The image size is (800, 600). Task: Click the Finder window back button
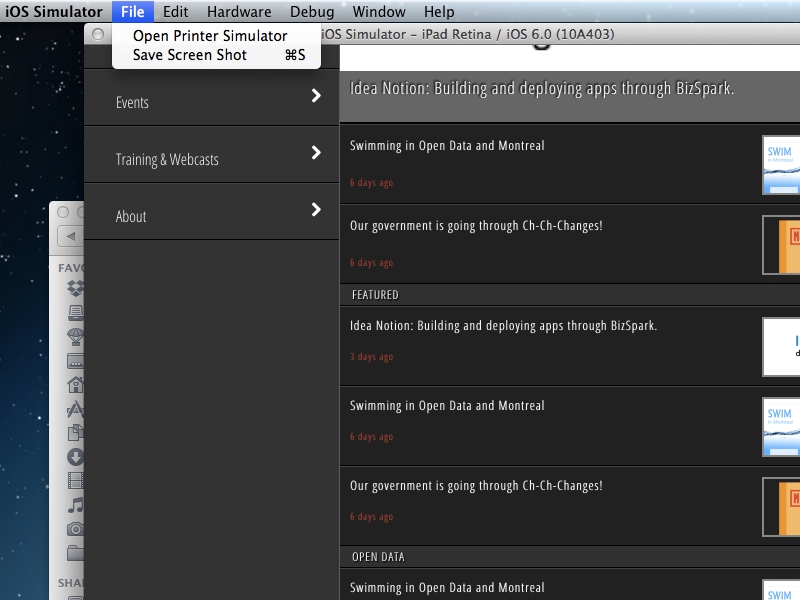tap(71, 236)
